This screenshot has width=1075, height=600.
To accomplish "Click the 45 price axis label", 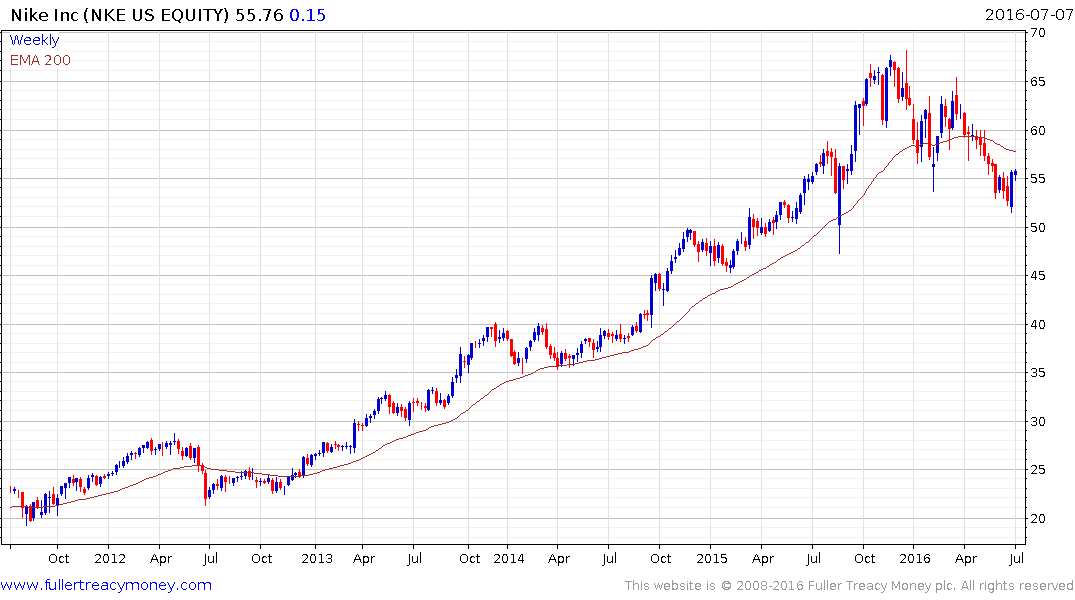I will pyautogui.click(x=1037, y=276).
